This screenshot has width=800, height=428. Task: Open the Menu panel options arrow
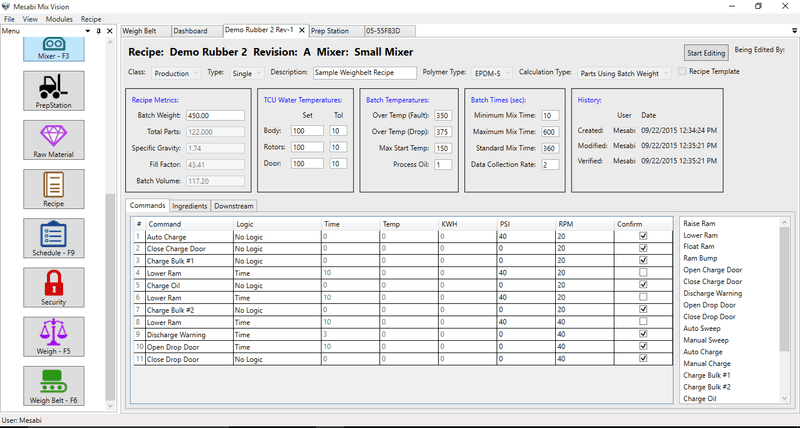tap(88, 31)
